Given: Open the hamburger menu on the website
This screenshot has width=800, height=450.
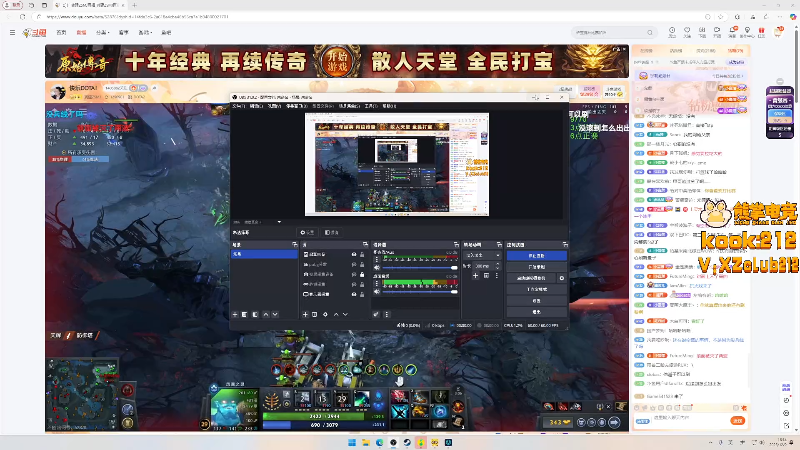Looking at the screenshot, I should [12, 32].
